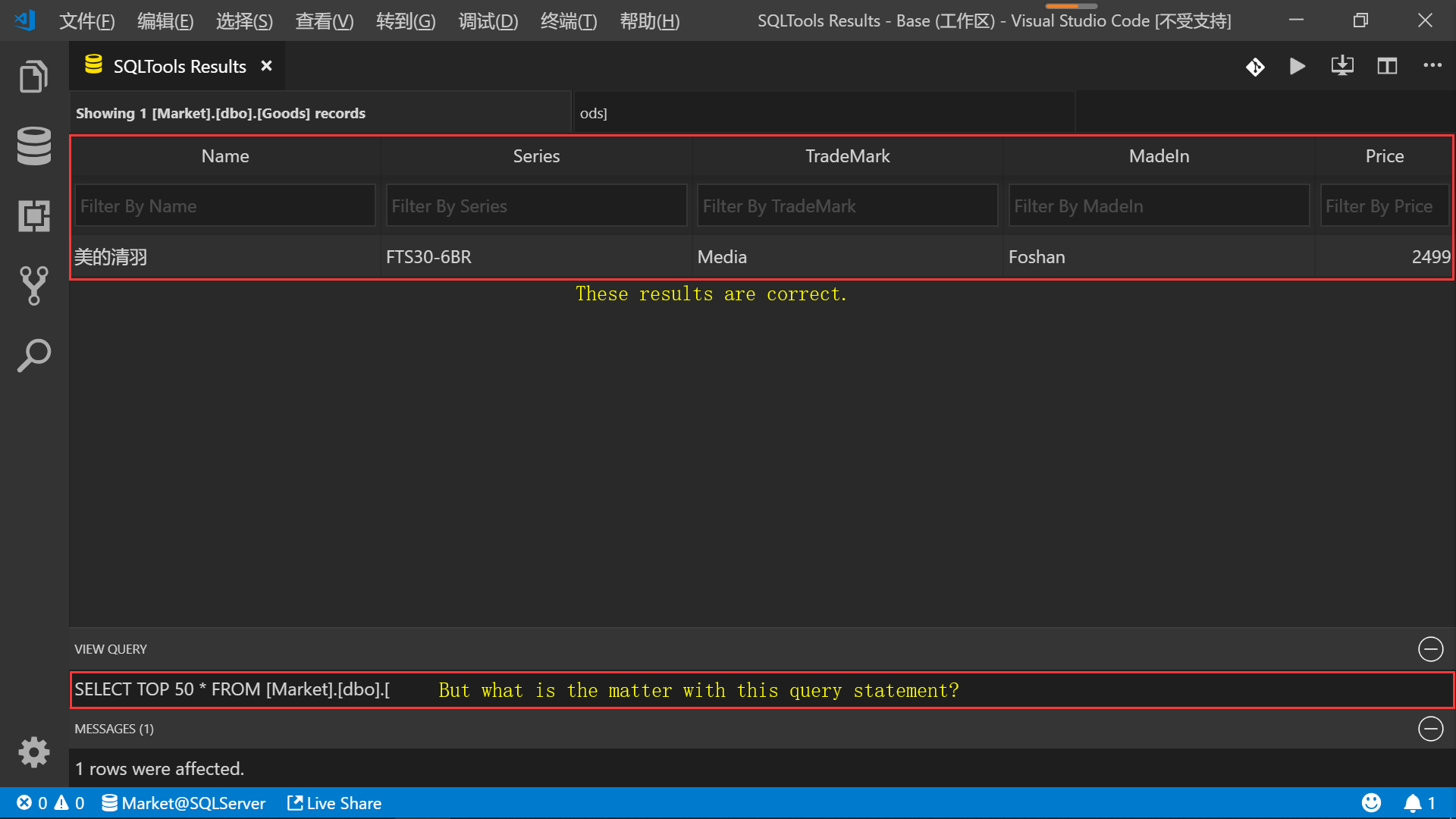Select the Foshan cell

tap(1159, 257)
